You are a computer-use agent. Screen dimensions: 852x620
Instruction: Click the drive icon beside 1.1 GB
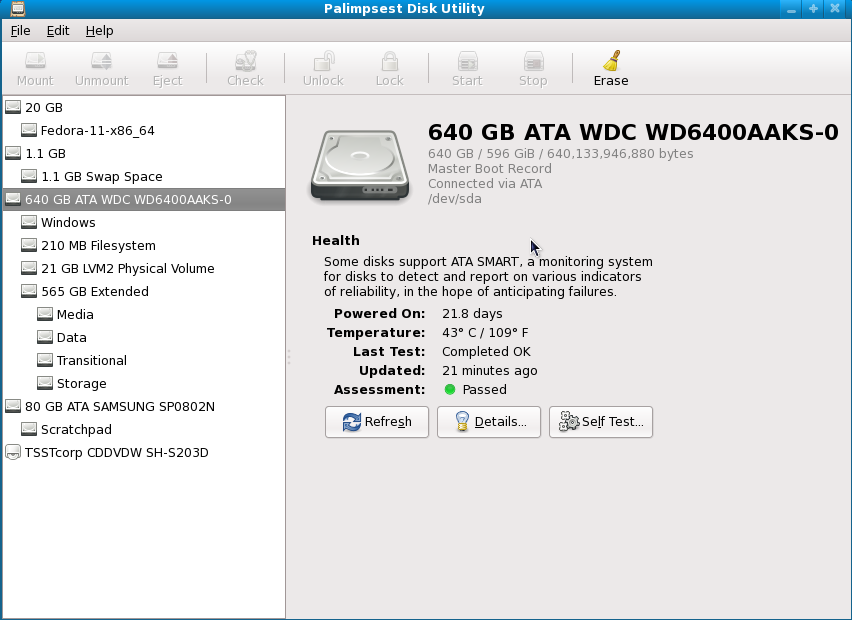tap(13, 153)
